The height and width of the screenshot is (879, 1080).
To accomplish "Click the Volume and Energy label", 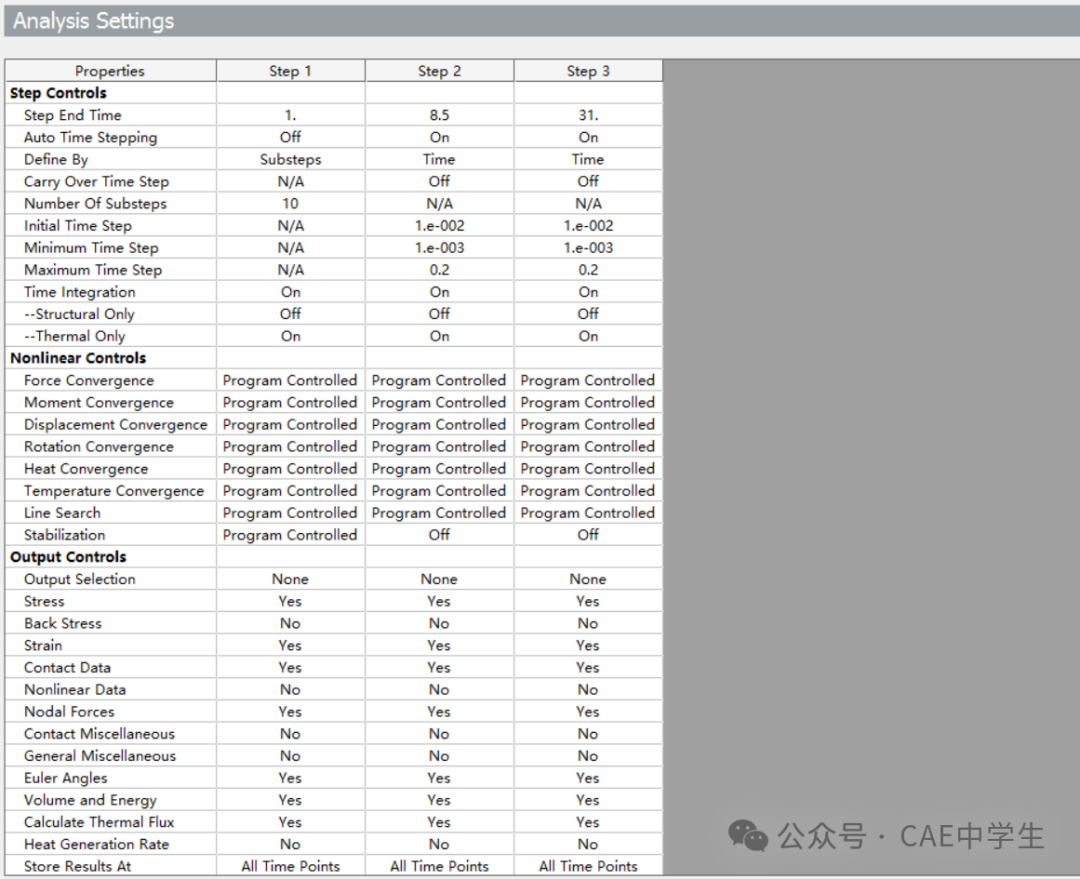I will (x=90, y=800).
